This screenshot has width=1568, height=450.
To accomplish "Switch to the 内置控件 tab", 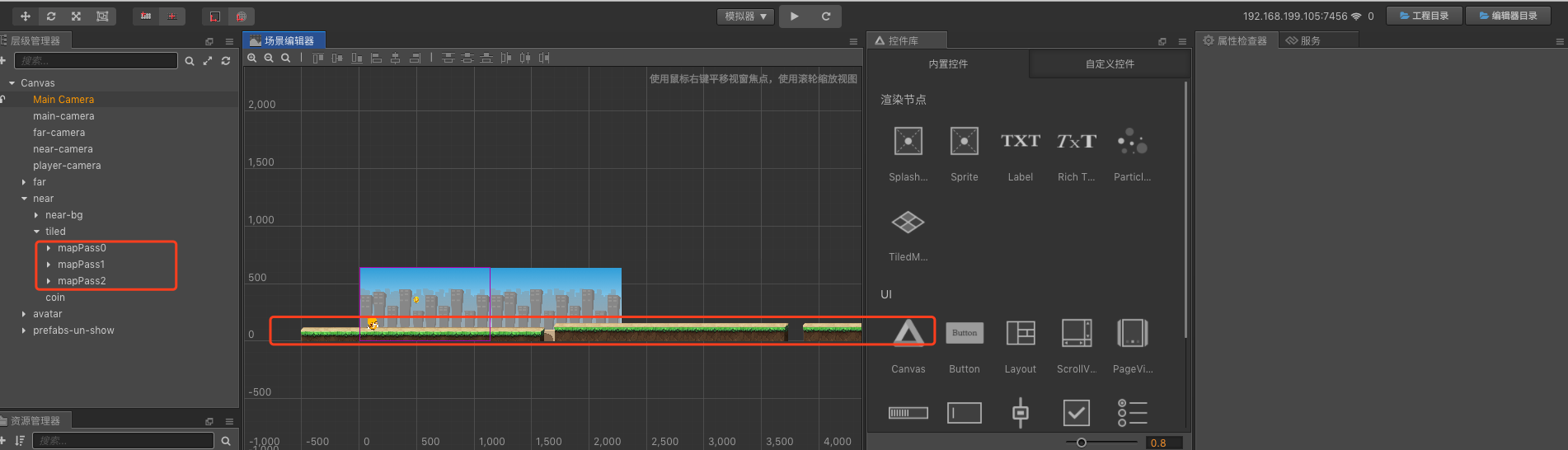I will pyautogui.click(x=948, y=64).
